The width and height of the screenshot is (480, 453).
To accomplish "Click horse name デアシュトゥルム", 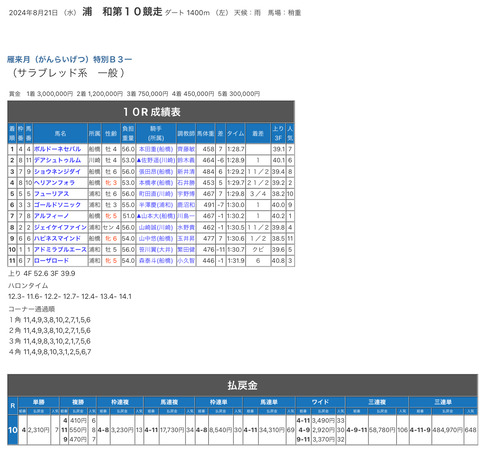I will 57,160.
